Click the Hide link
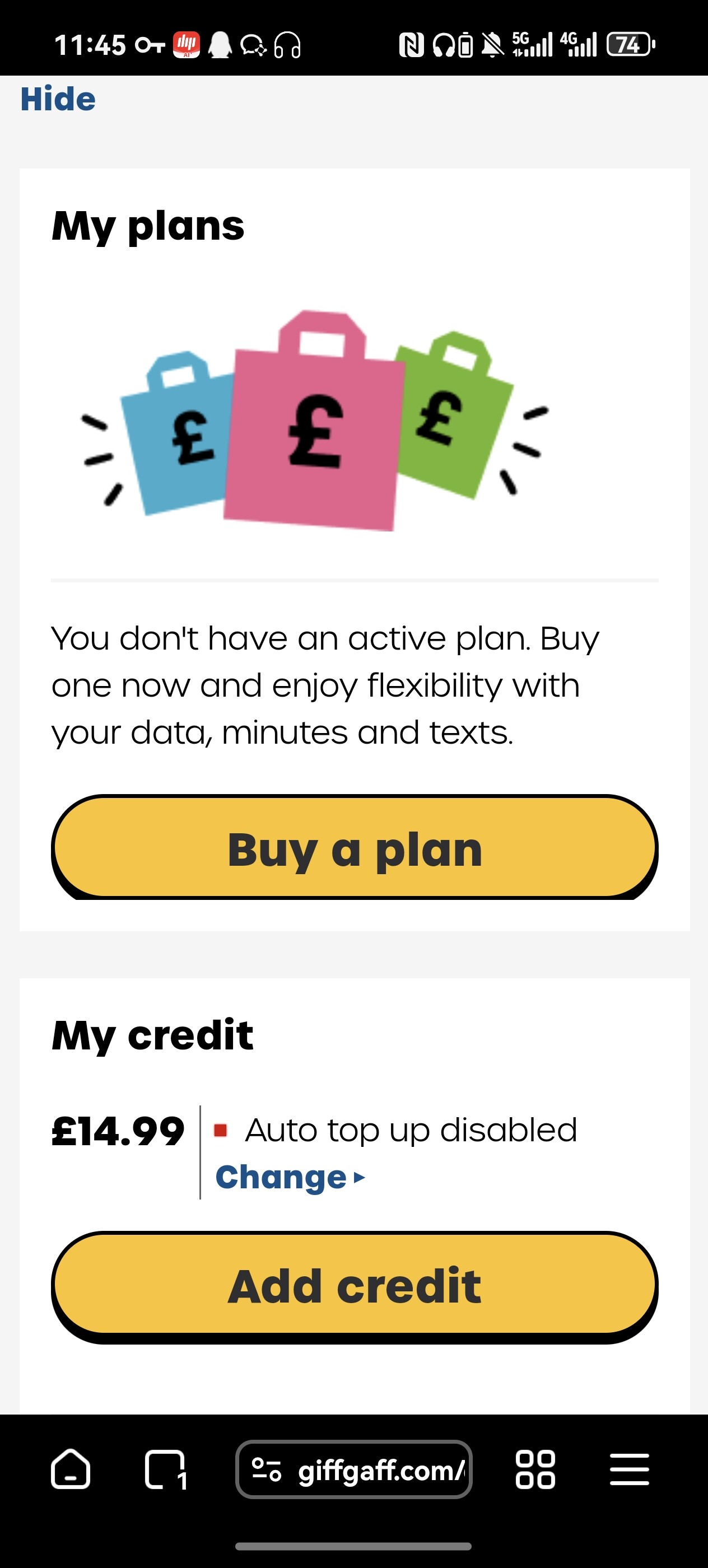The height and width of the screenshot is (1568, 708). click(x=58, y=99)
